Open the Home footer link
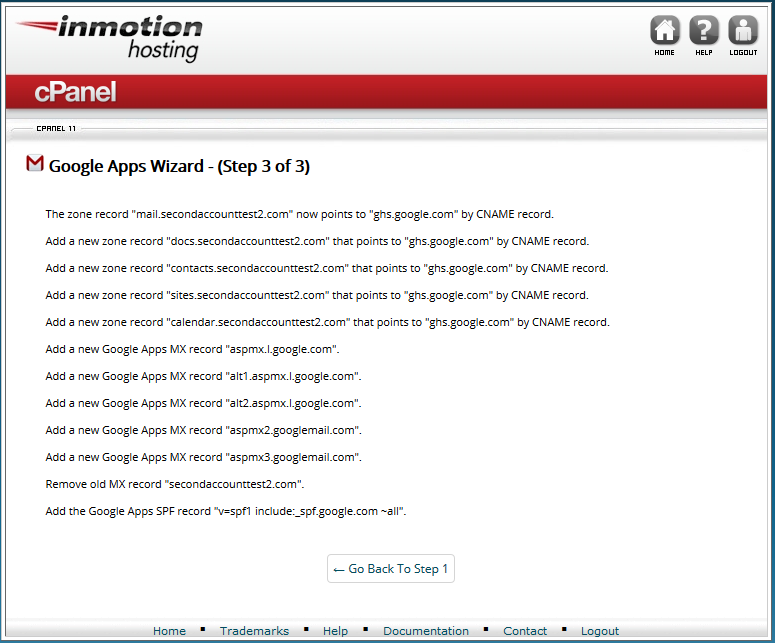The width and height of the screenshot is (775, 643). [169, 631]
